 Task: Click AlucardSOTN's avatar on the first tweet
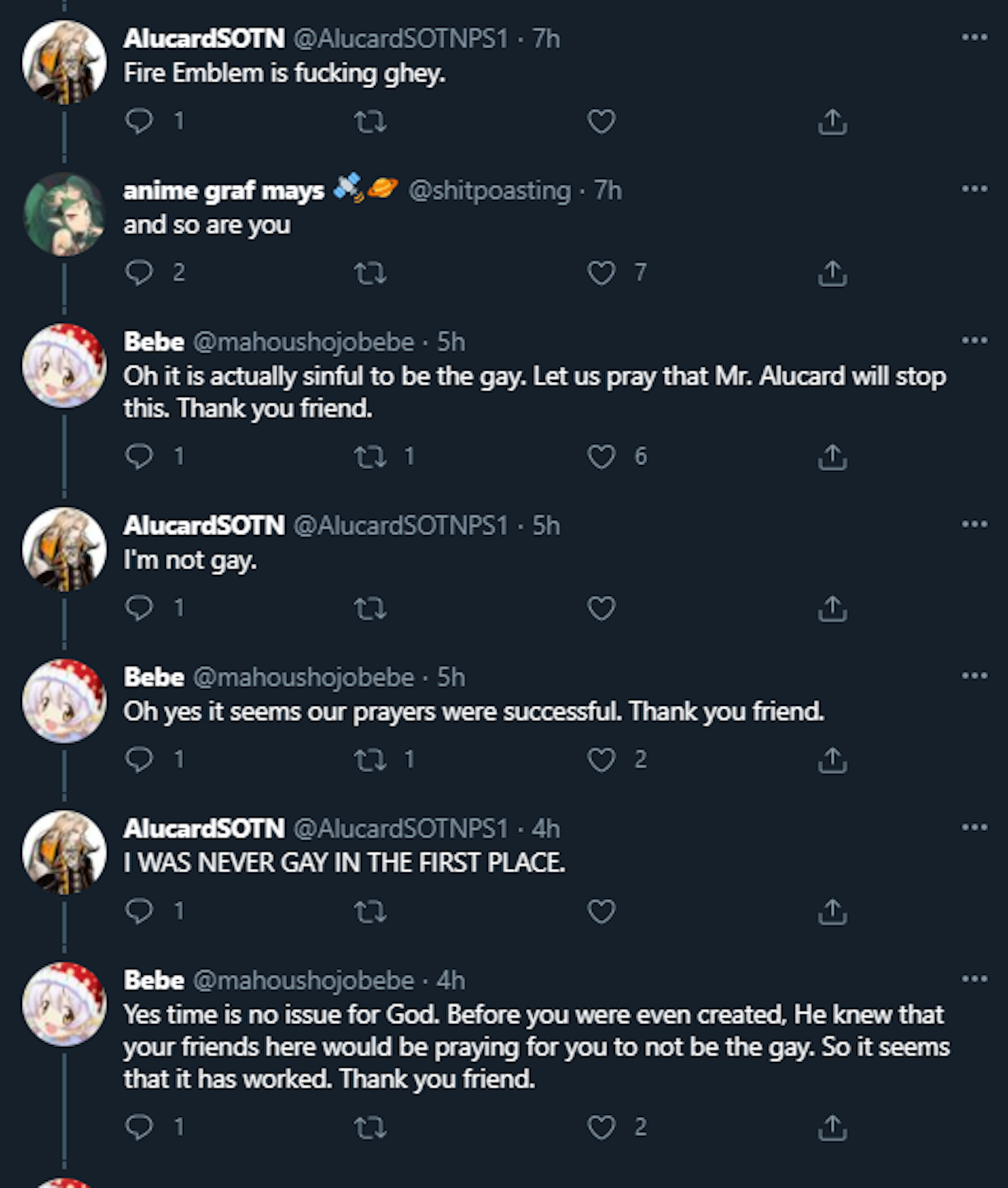pyautogui.click(x=64, y=62)
